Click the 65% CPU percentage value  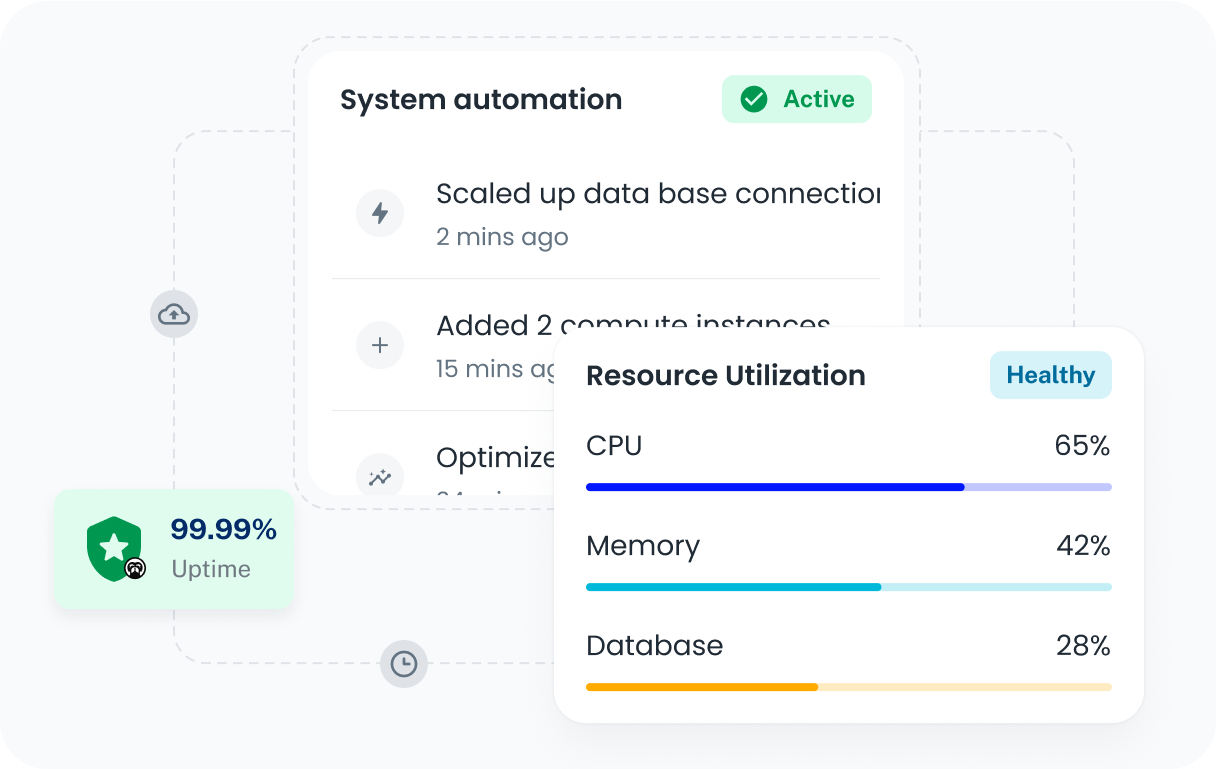click(x=1082, y=446)
